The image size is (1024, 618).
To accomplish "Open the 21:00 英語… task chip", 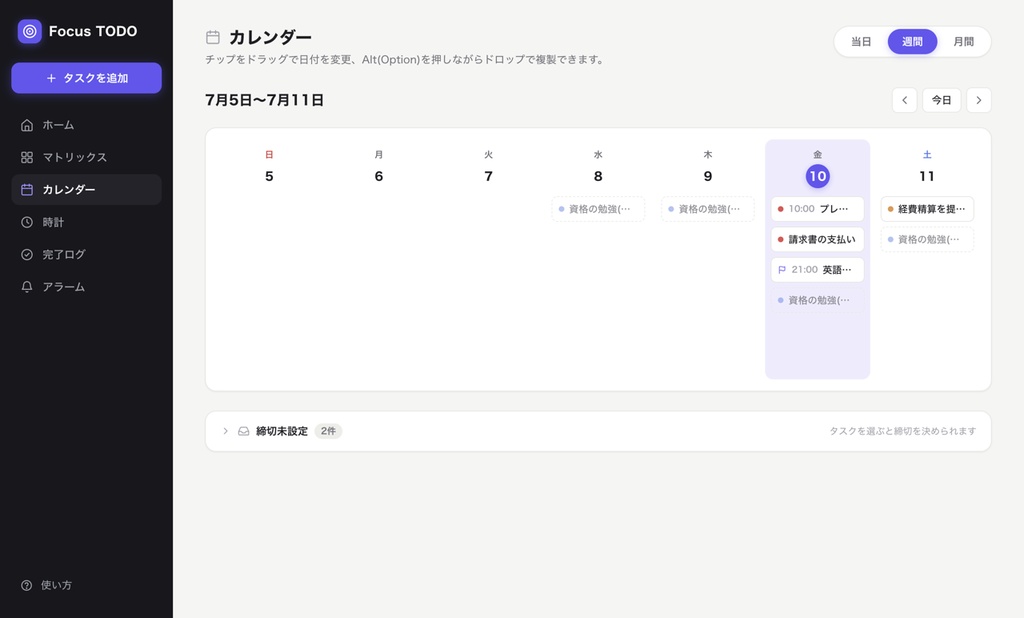I will 818,270.
